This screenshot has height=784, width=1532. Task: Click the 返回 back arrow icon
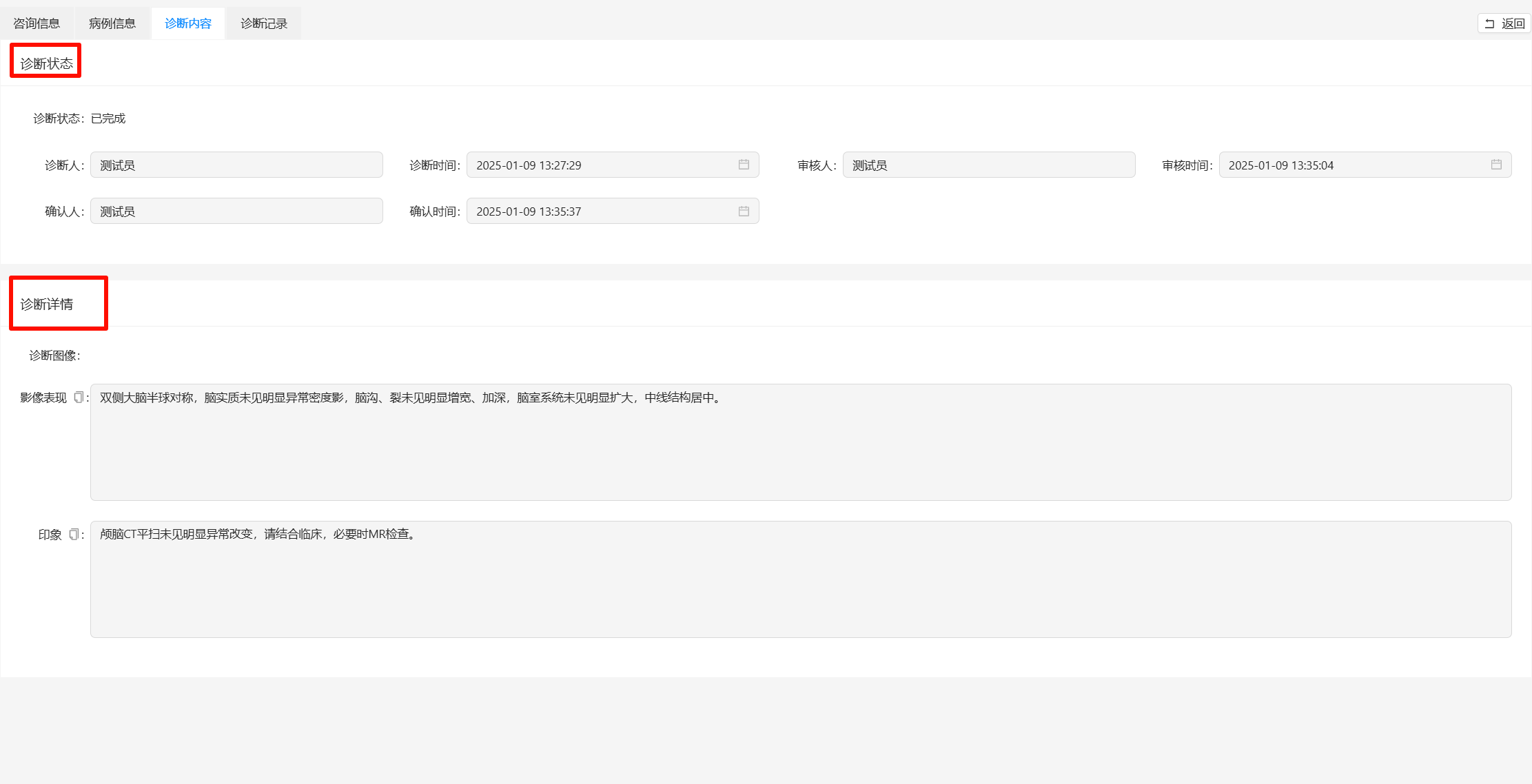1489,23
